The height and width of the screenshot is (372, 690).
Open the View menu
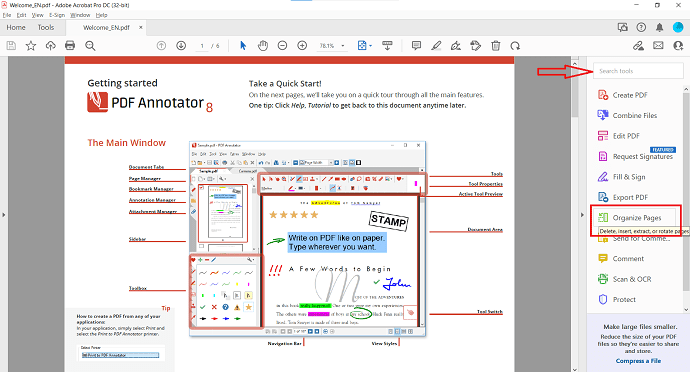37,15
